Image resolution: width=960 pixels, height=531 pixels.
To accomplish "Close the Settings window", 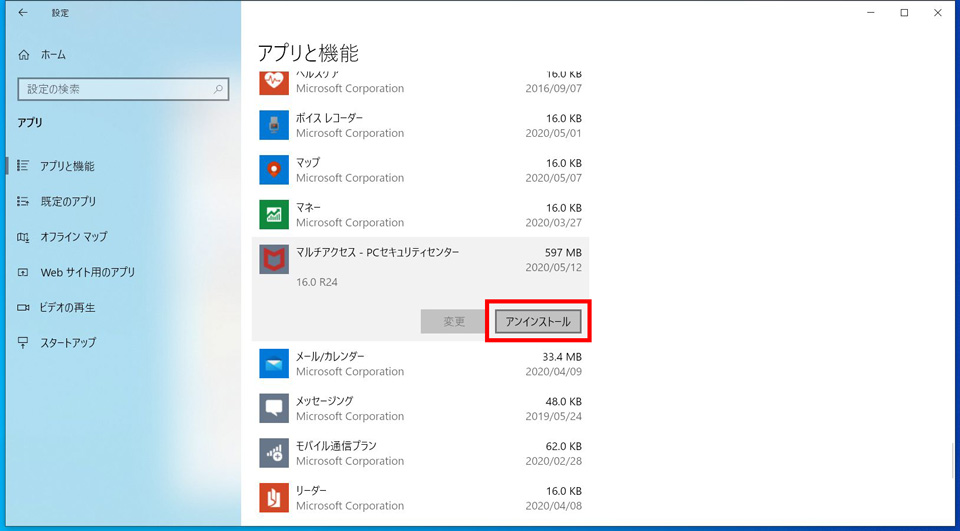I will point(937,13).
